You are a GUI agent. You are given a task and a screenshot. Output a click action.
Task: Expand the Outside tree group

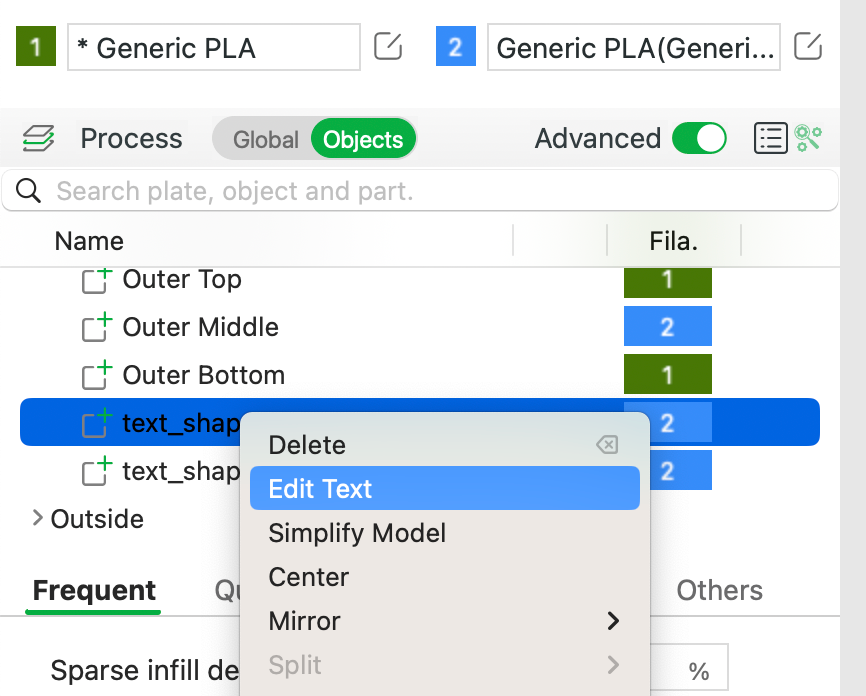38,518
